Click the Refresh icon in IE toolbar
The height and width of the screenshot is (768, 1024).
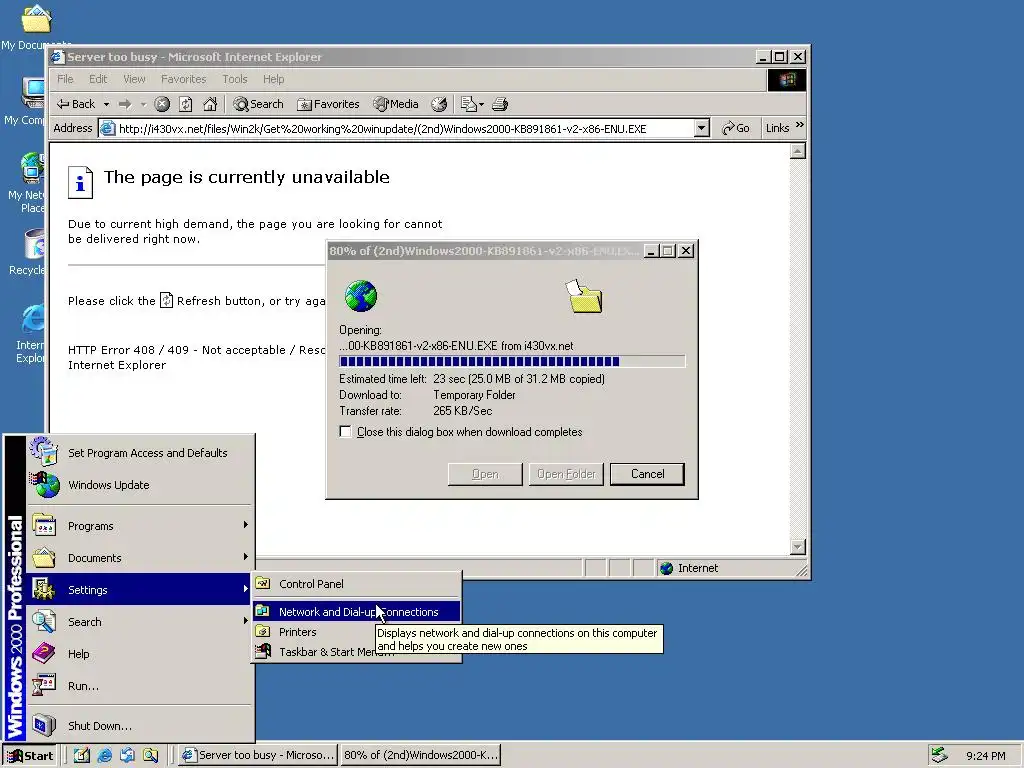pos(185,104)
